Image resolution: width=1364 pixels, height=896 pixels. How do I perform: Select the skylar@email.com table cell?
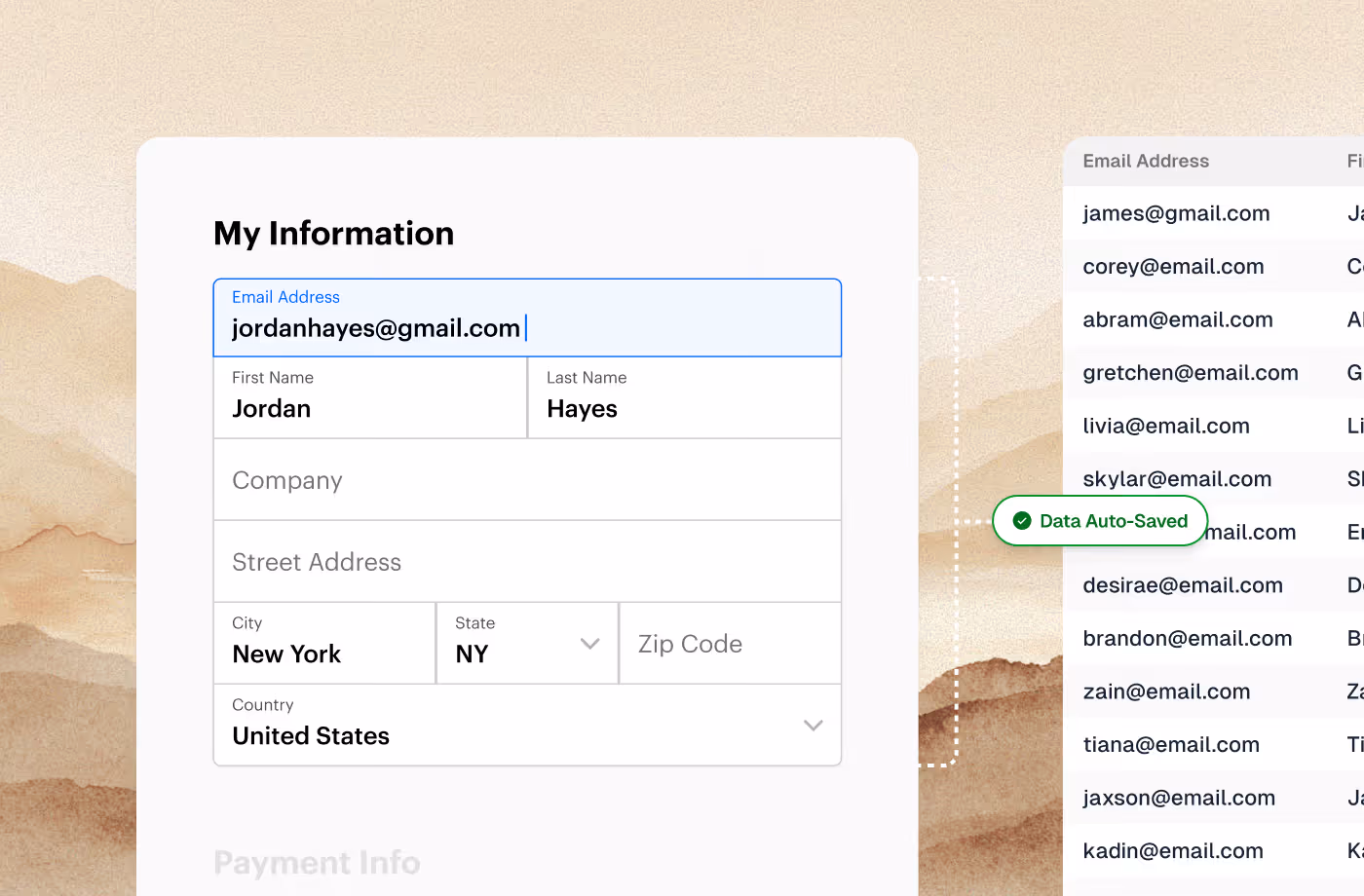pos(1177,479)
